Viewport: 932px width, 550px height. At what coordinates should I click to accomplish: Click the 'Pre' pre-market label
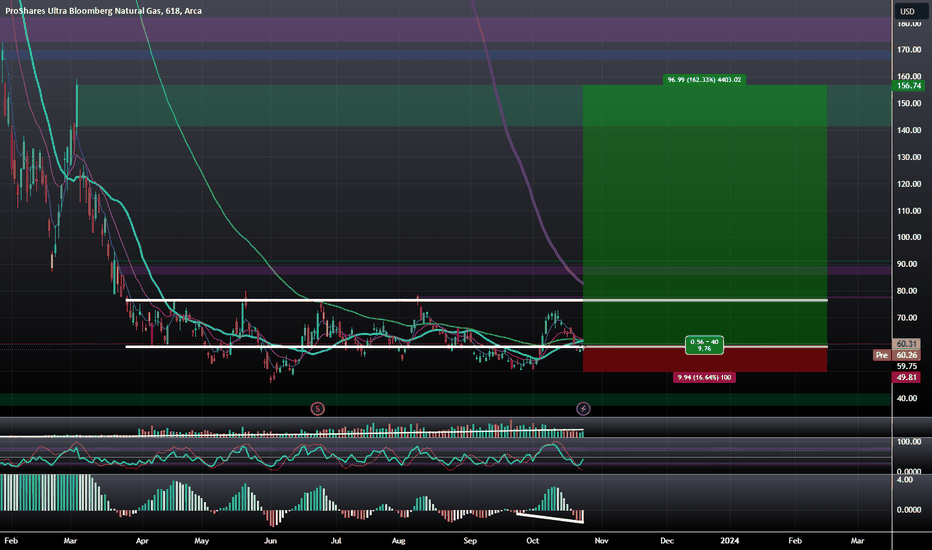pos(881,355)
